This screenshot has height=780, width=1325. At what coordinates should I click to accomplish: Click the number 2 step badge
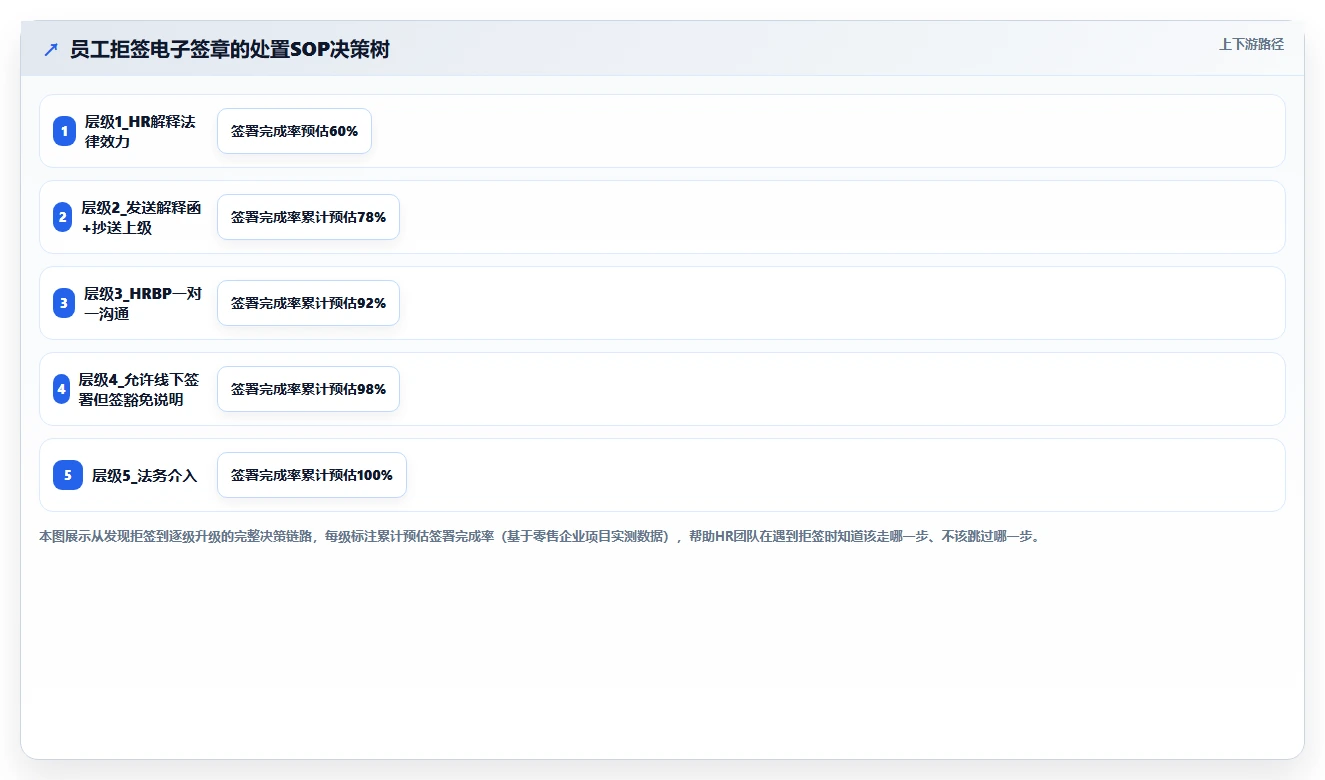coord(62,217)
